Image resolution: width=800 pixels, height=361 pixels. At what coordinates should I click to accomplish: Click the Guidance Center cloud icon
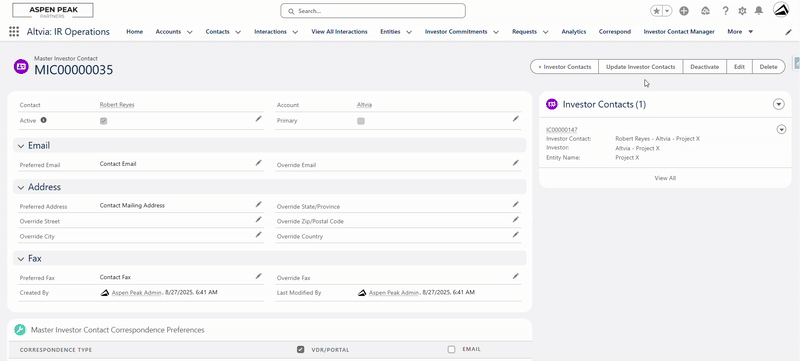click(706, 11)
